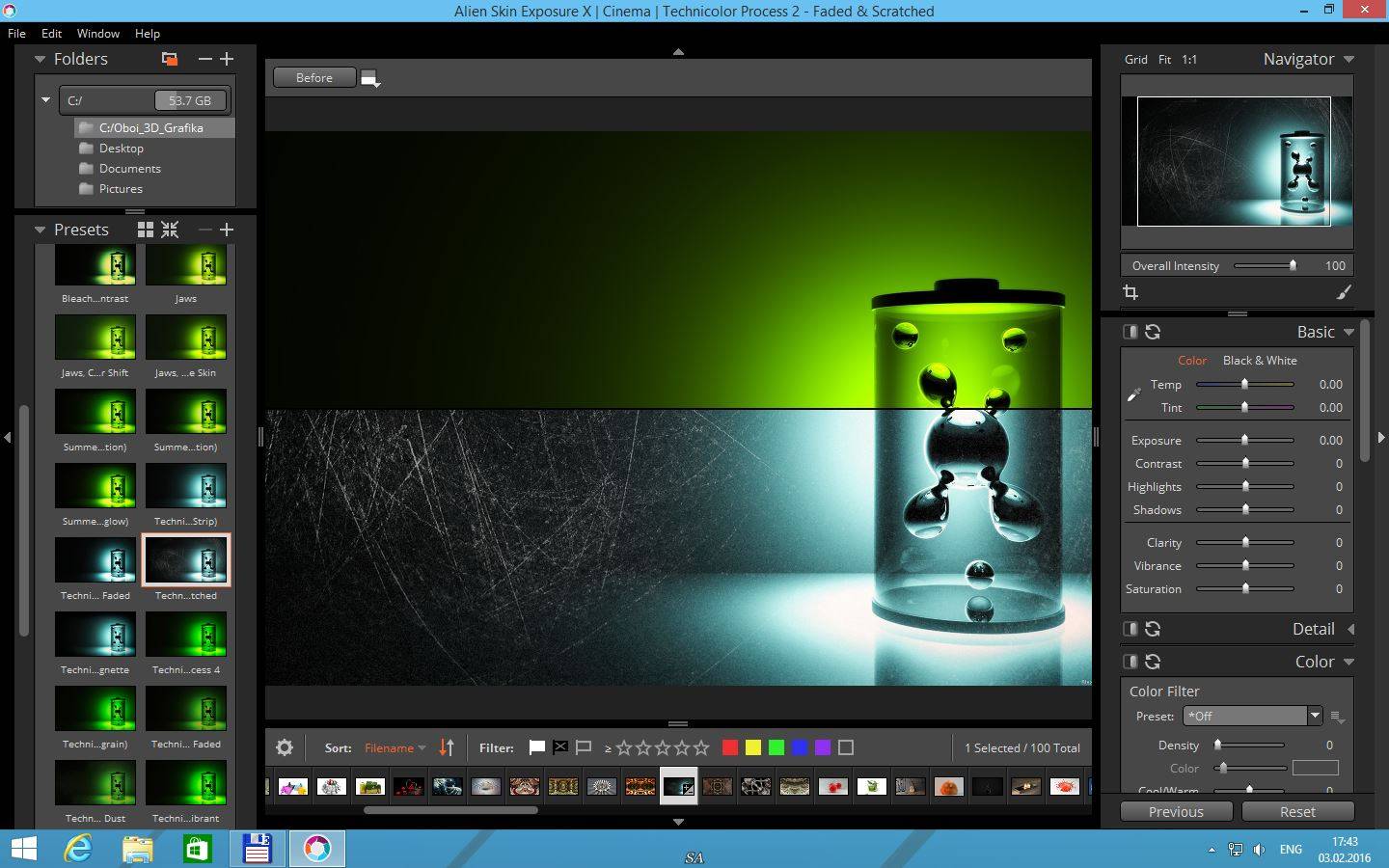Viewport: 1389px width, 868px height.
Task: Open the Color Filter Preset dropdown
Action: pyautogui.click(x=1252, y=716)
